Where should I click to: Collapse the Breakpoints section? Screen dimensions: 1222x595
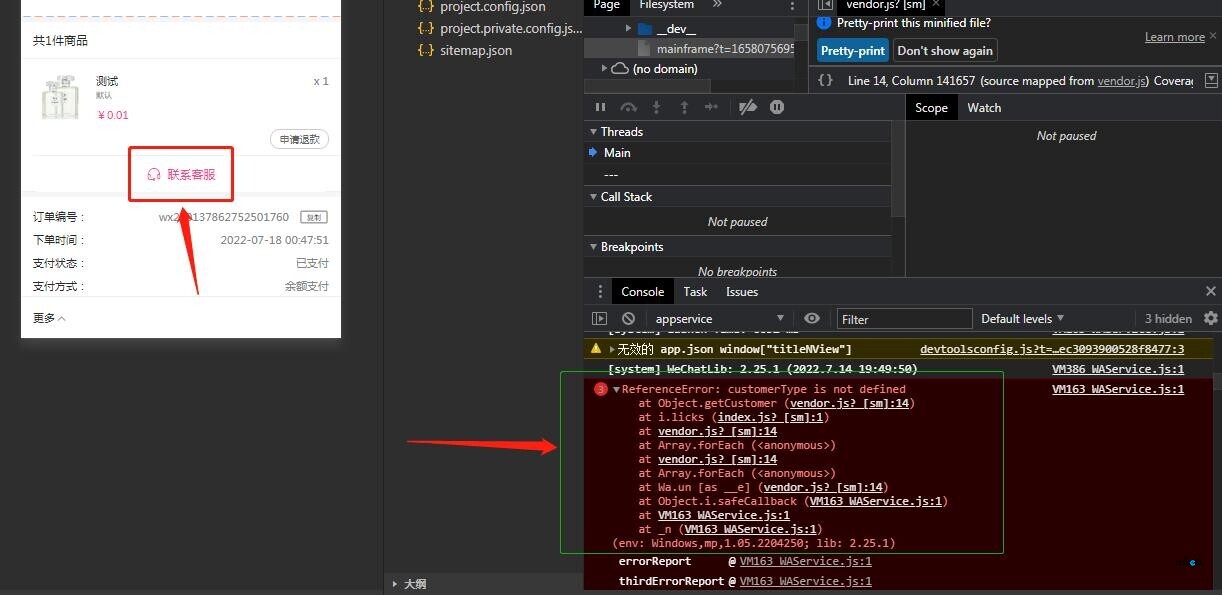coord(593,247)
